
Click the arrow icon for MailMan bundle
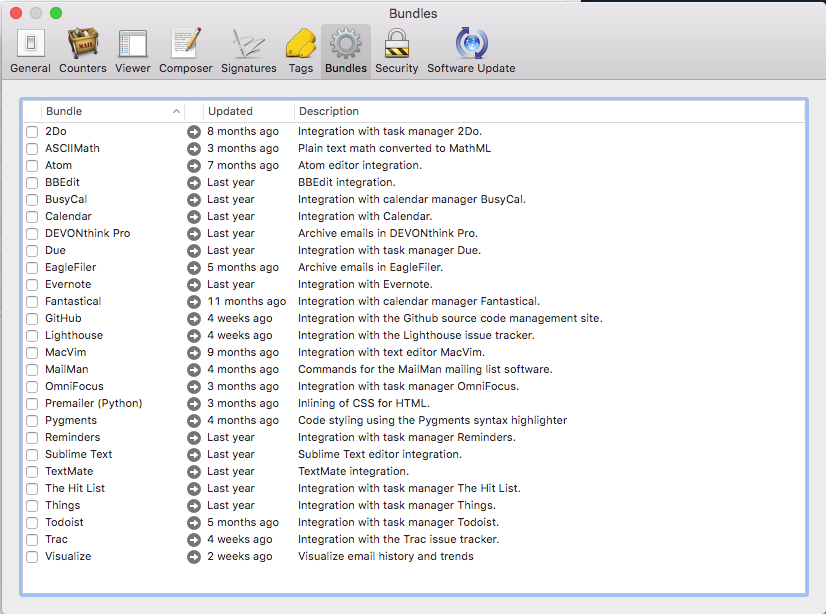coord(194,370)
